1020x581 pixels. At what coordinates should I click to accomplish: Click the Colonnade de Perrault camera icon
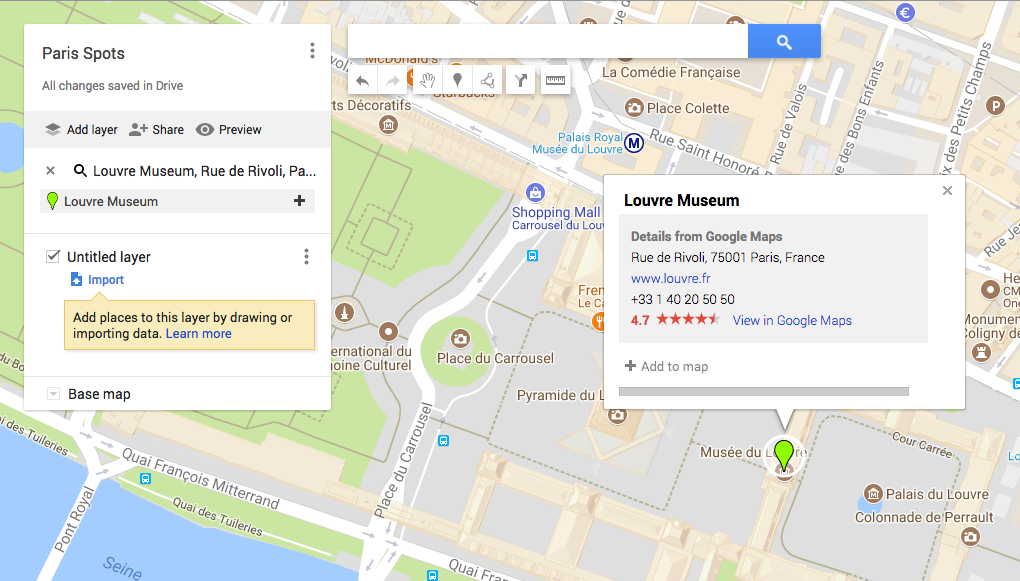coord(970,537)
